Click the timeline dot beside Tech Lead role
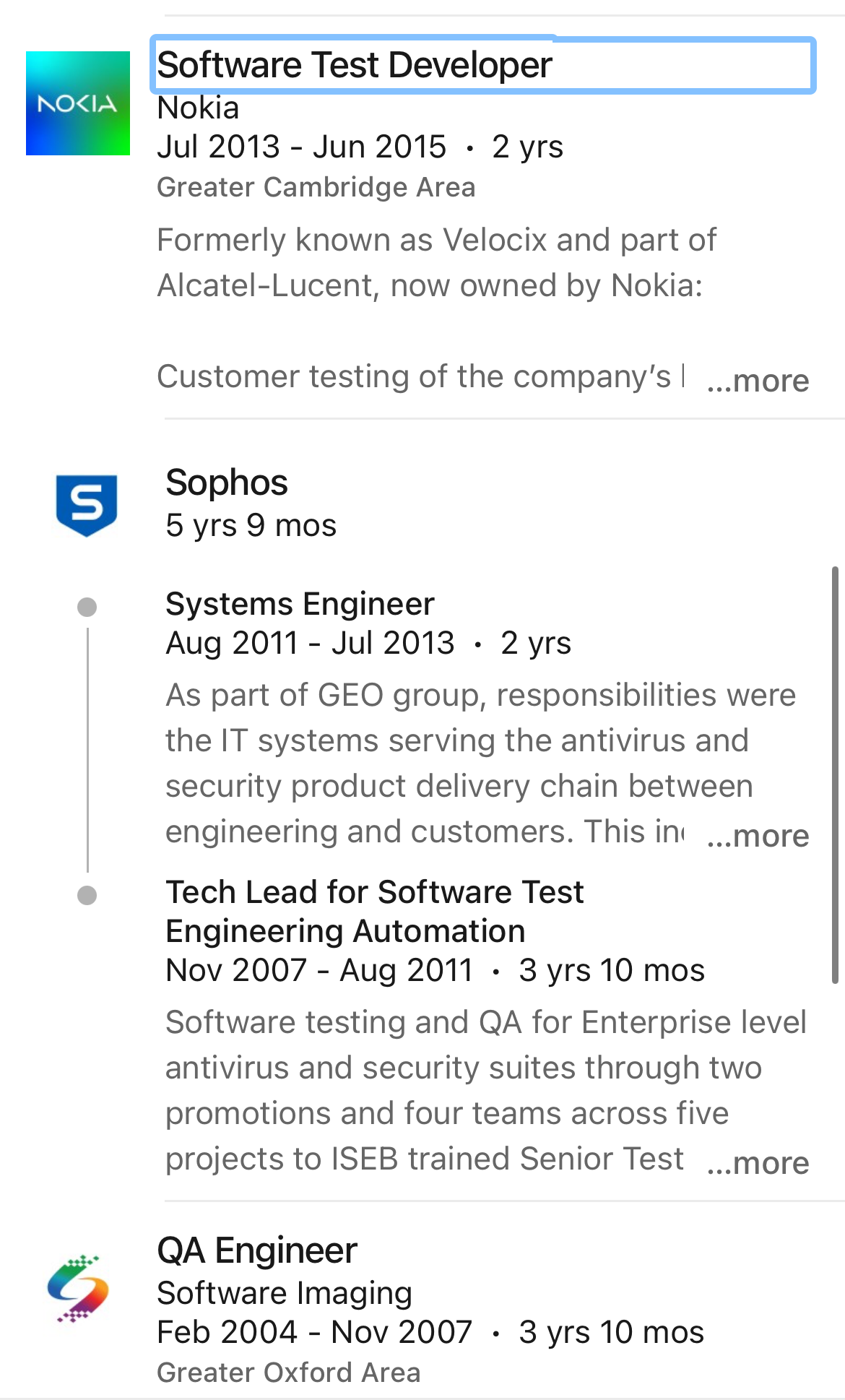 pyautogui.click(x=87, y=896)
